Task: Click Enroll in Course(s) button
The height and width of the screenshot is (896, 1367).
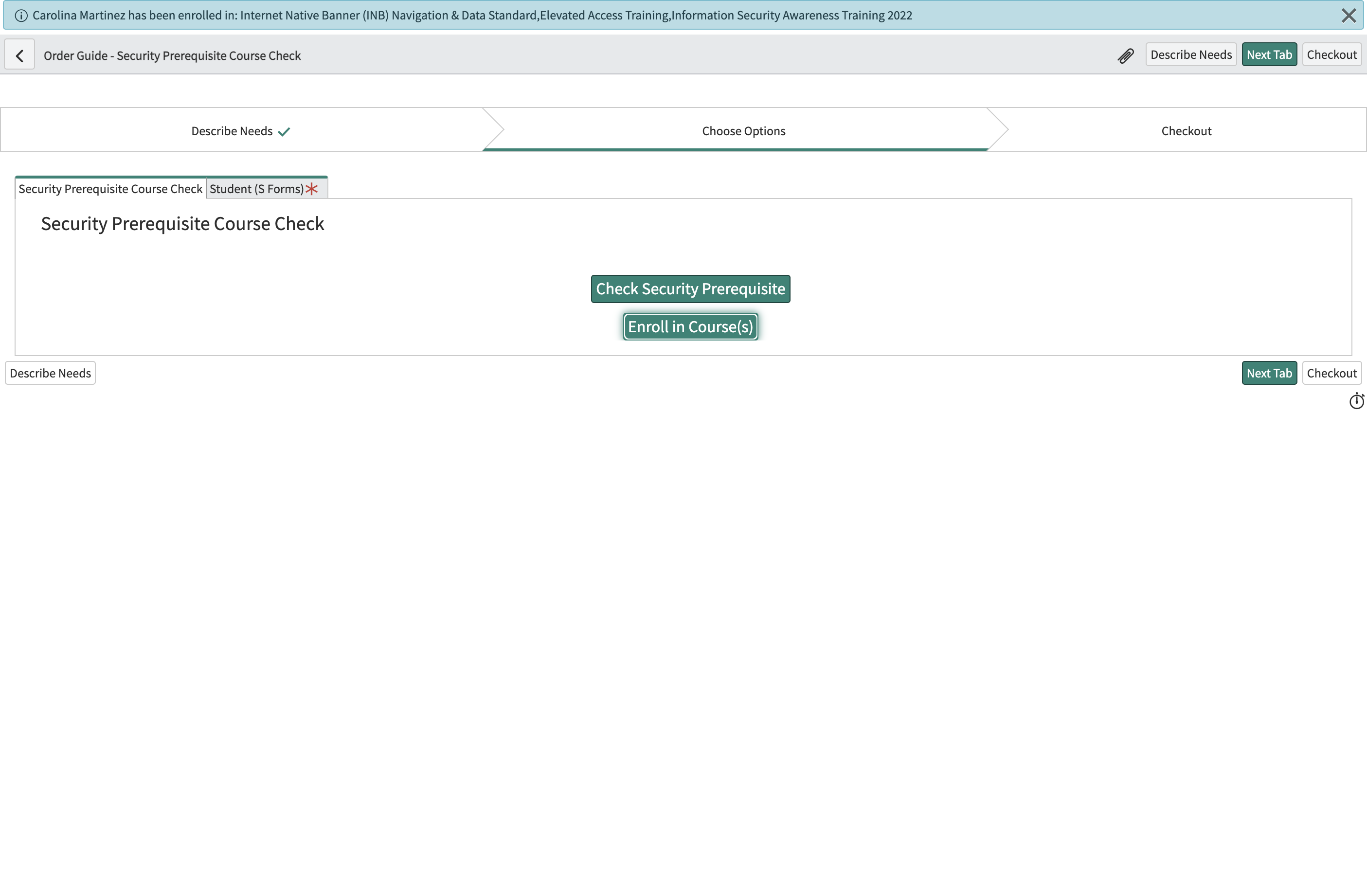Action: [690, 327]
